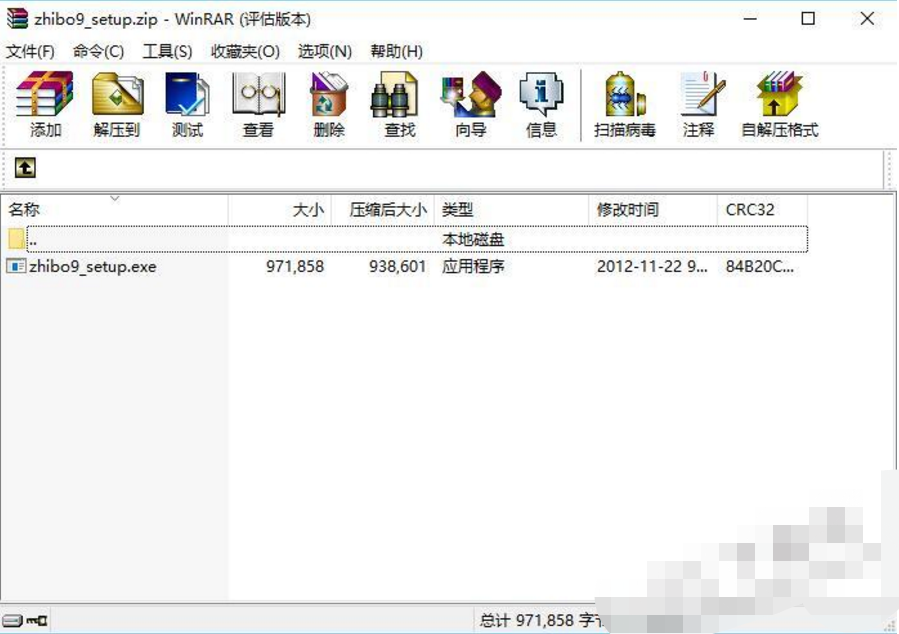Open the 命令(C) menu

pos(99,52)
